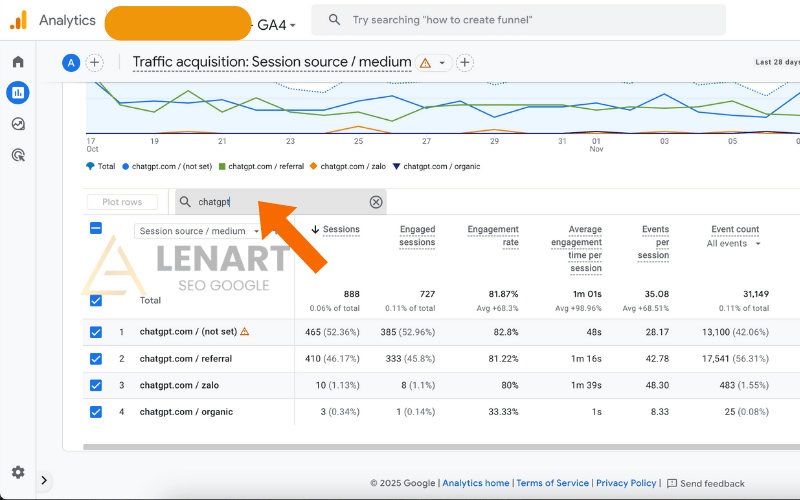Open the Privacy Policy link
The height and width of the screenshot is (500, 800).
(x=626, y=483)
